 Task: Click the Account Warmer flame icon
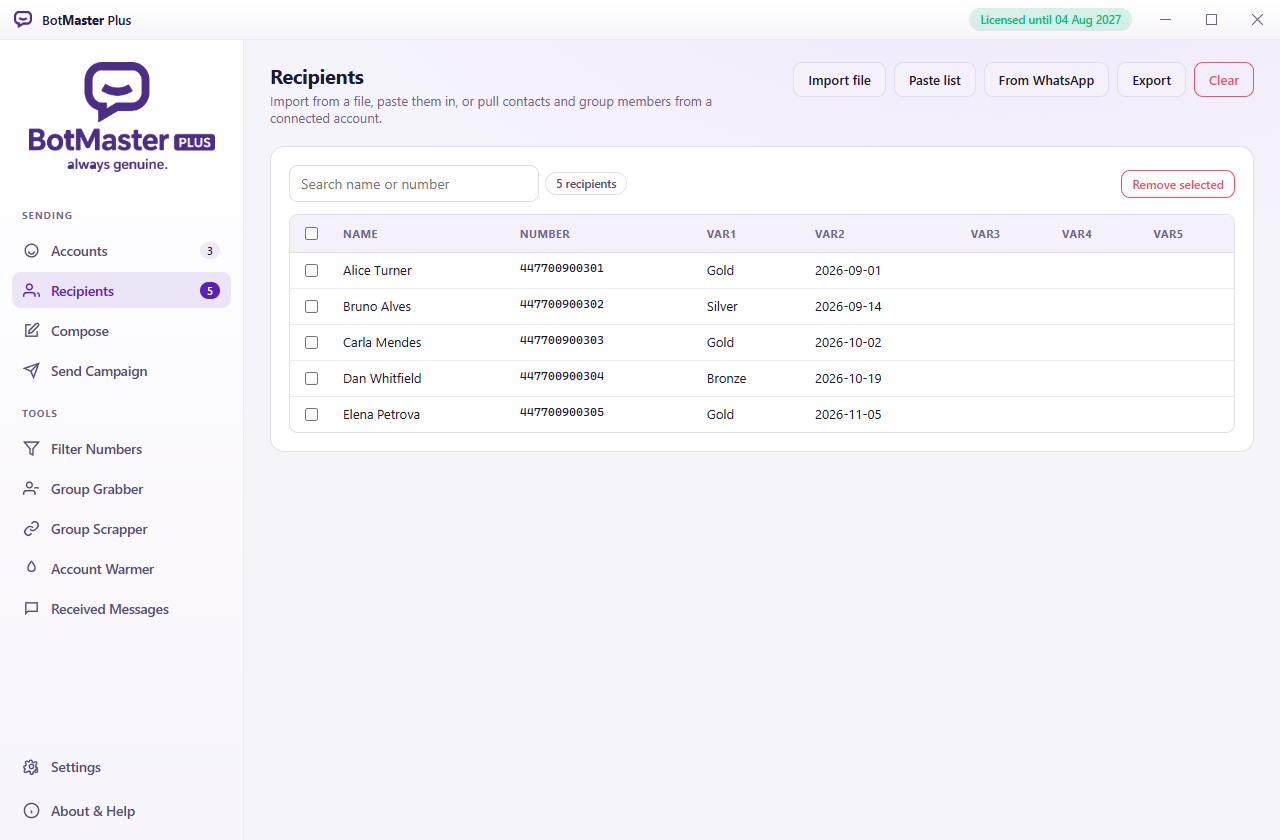click(x=32, y=569)
